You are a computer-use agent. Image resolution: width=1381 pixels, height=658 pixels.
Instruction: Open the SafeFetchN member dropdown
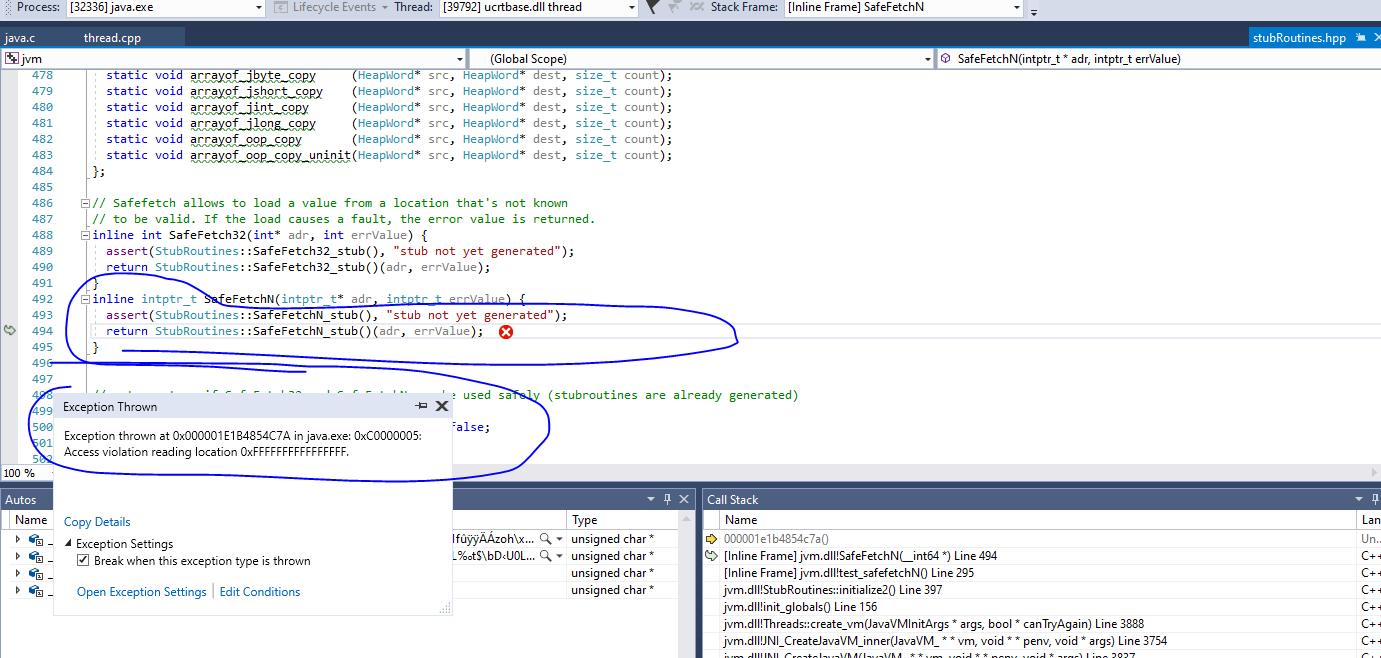[1158, 59]
